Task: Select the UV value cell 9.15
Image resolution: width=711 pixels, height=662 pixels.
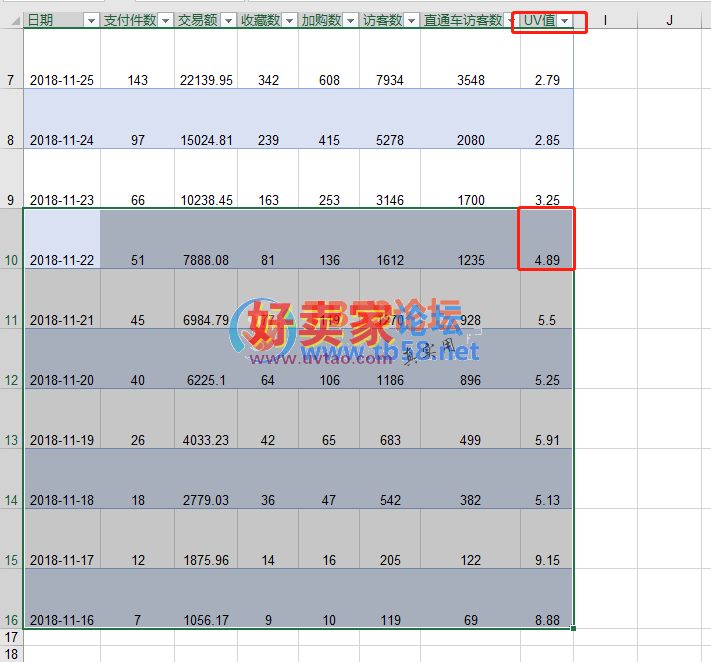Action: pos(547,560)
